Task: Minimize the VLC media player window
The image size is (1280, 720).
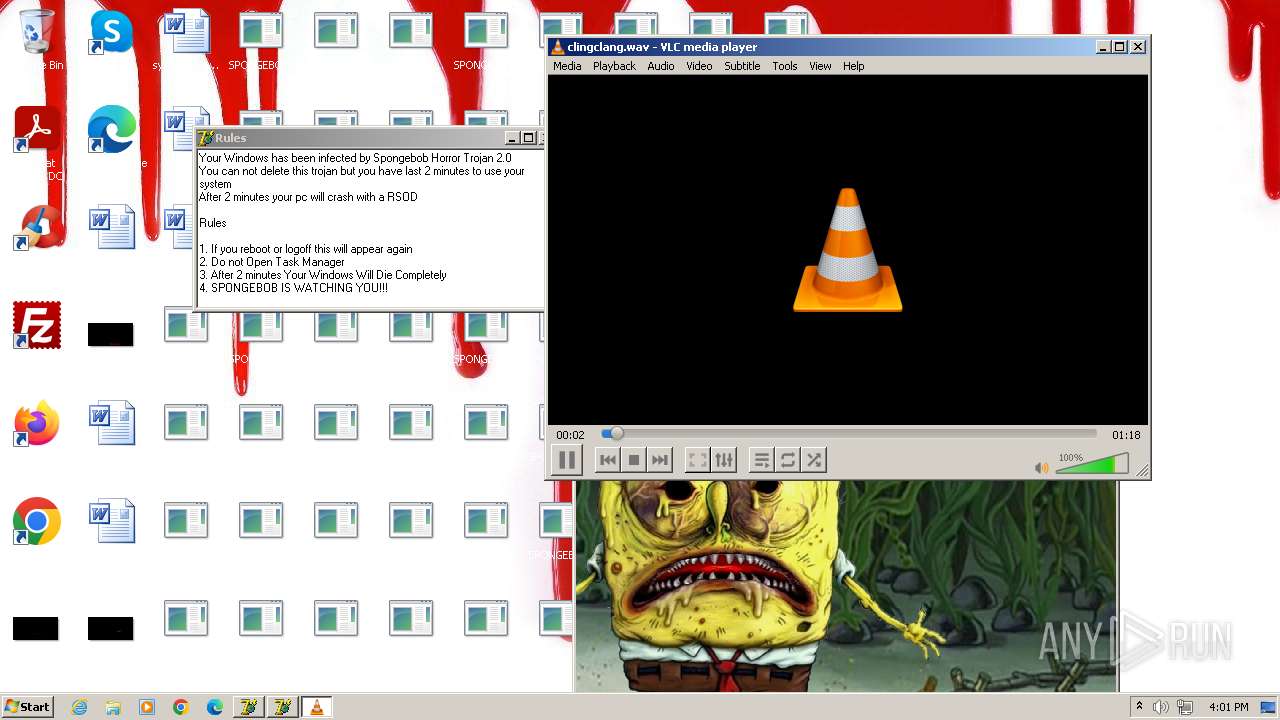Action: coord(1103,47)
